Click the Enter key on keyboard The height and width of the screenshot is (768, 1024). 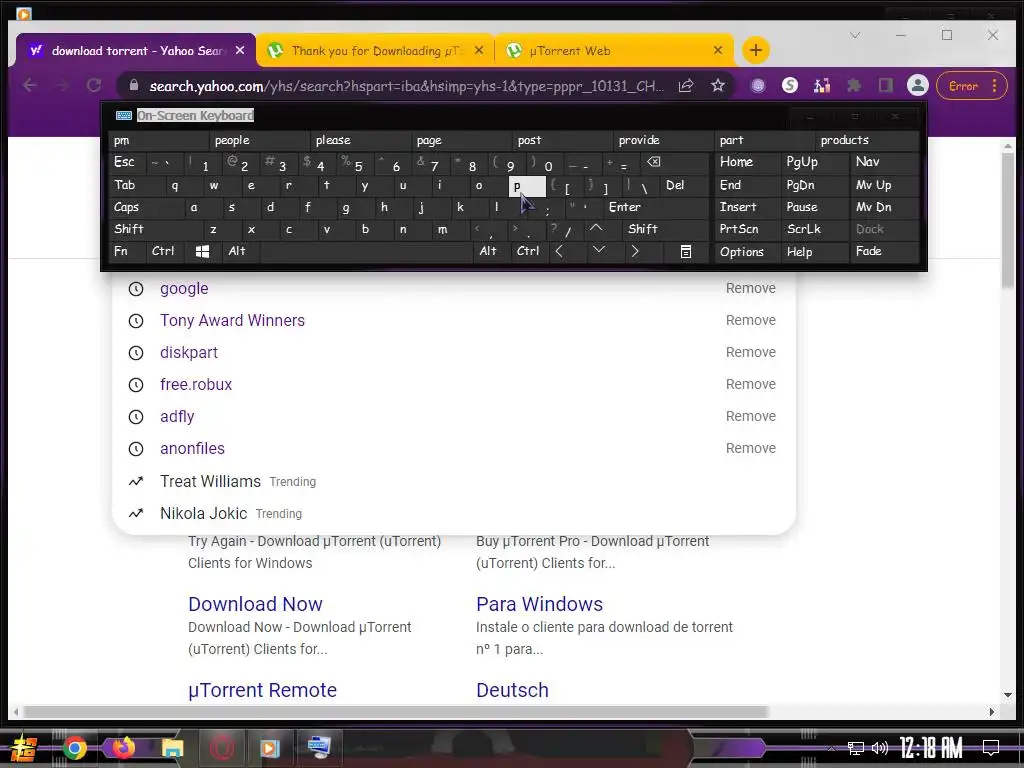click(656, 207)
